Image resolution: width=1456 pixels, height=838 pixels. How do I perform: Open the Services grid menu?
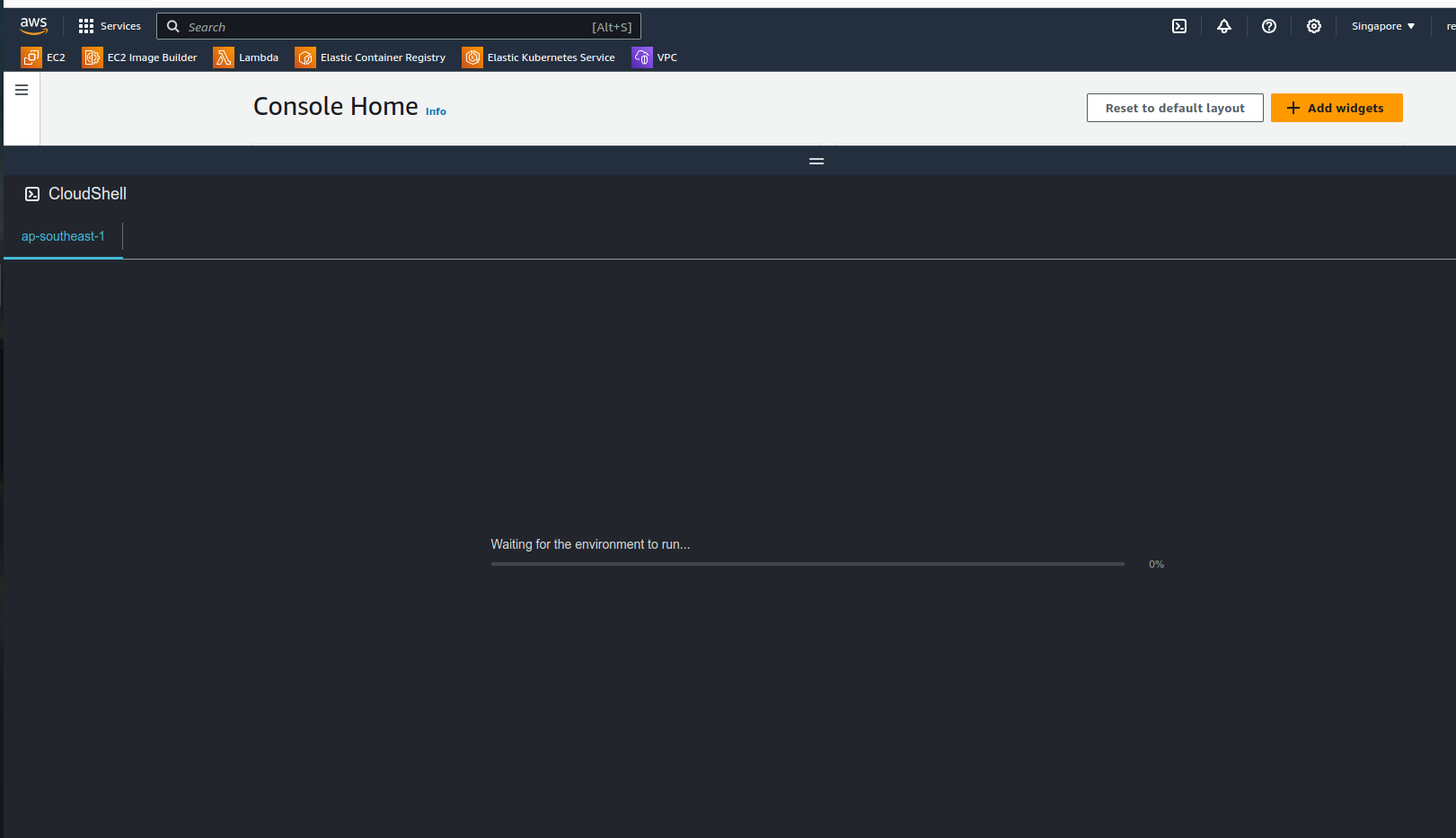[110, 26]
